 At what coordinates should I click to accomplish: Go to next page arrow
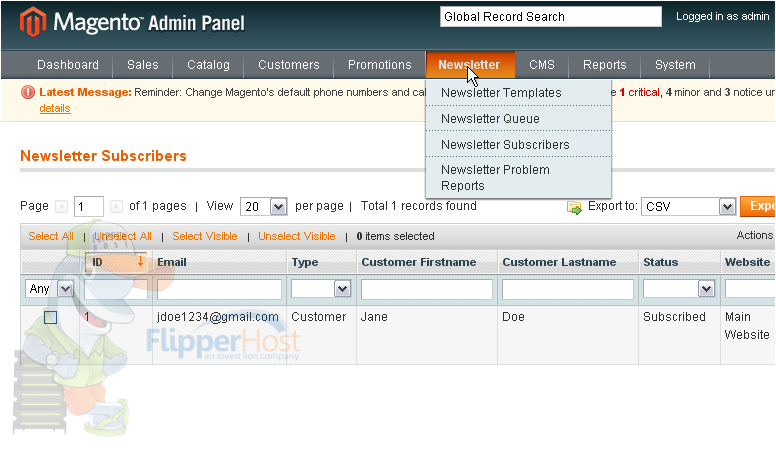click(116, 206)
